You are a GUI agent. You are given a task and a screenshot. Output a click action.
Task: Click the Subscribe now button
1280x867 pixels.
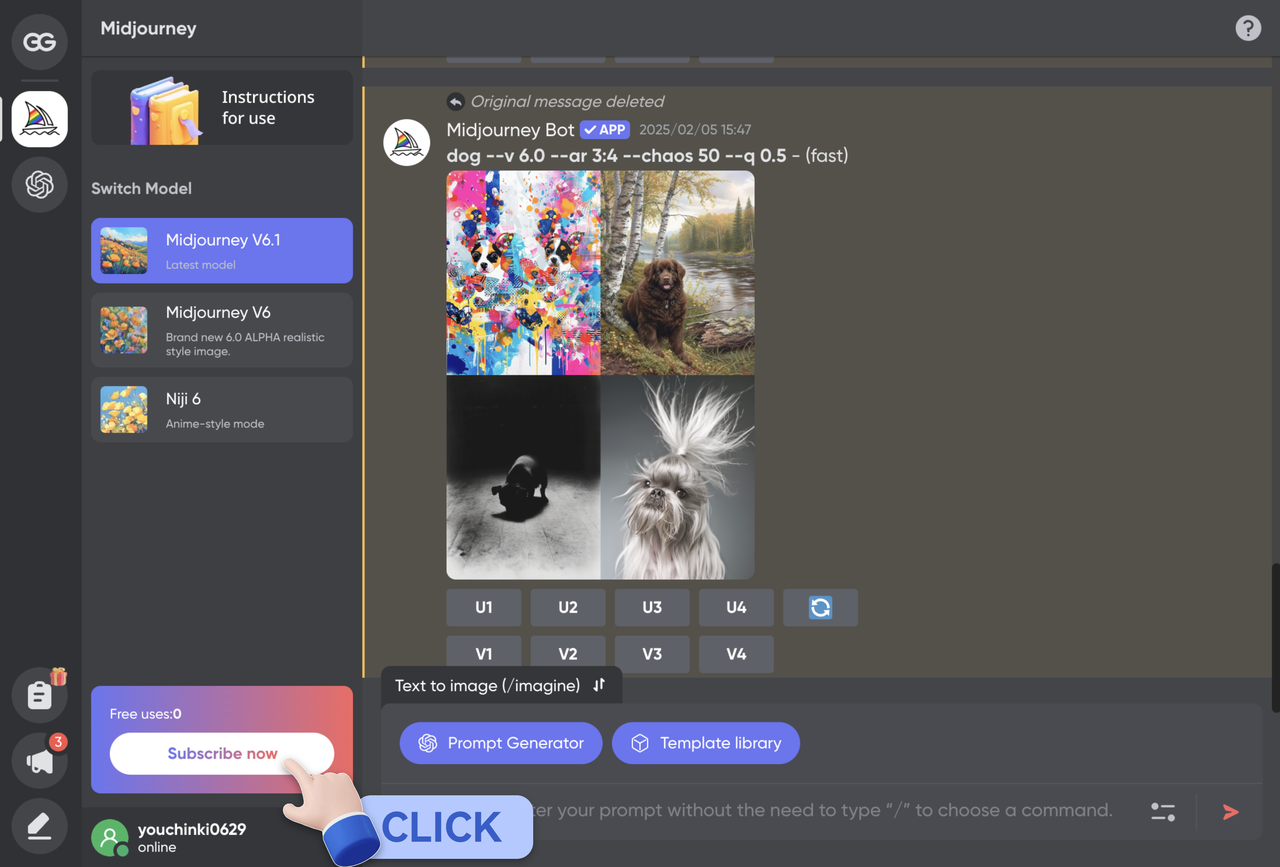tap(222, 754)
